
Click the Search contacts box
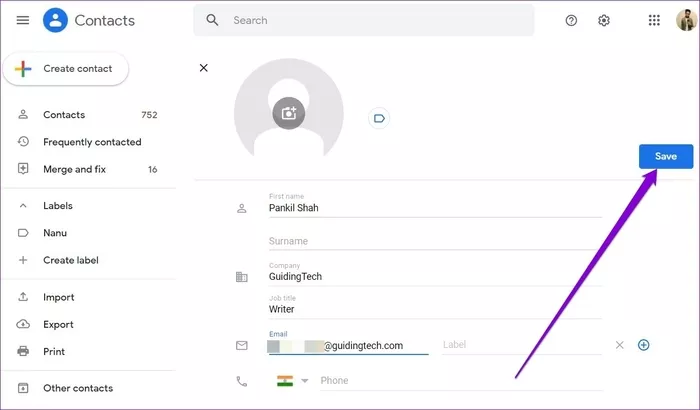click(364, 20)
